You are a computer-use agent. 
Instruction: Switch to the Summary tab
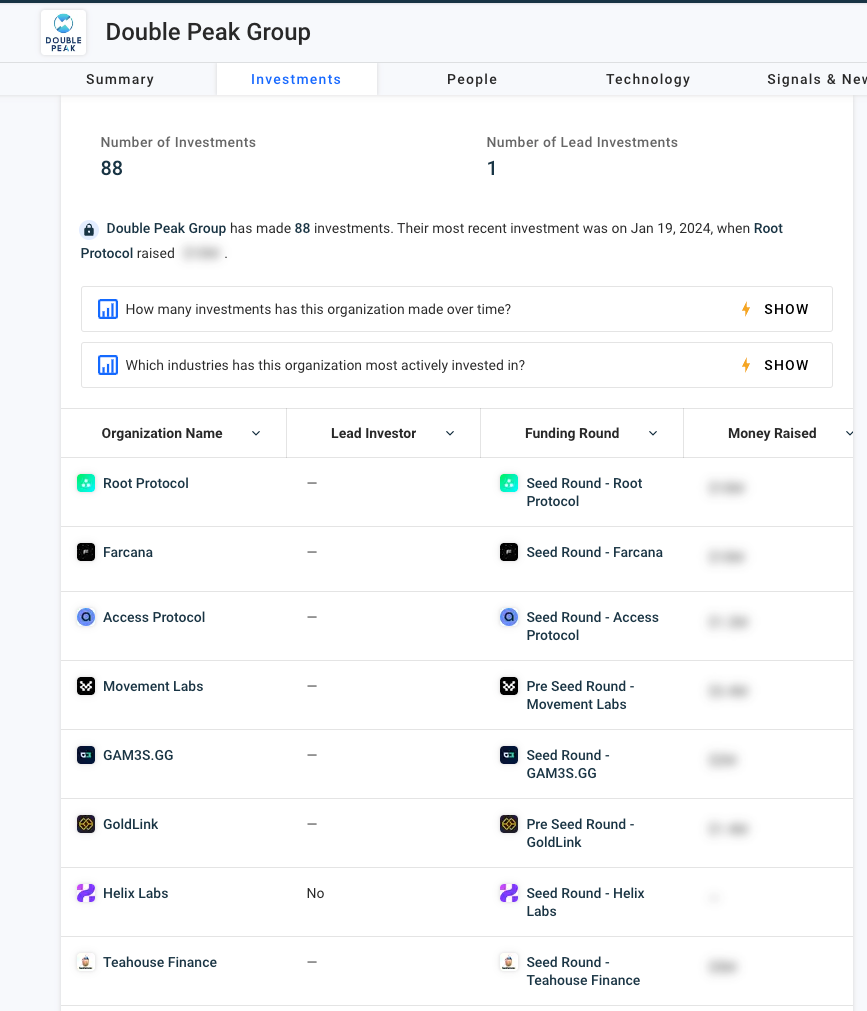[x=120, y=79]
